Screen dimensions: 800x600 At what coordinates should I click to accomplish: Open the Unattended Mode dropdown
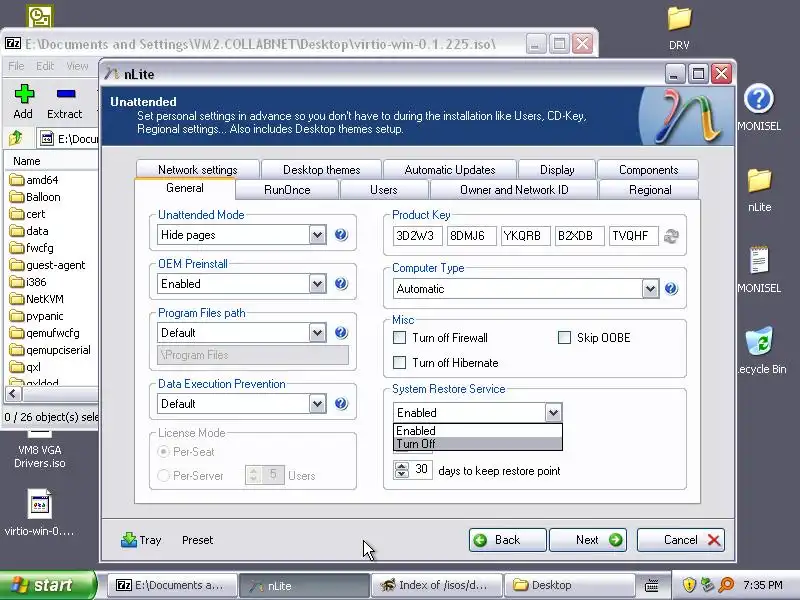coord(317,235)
